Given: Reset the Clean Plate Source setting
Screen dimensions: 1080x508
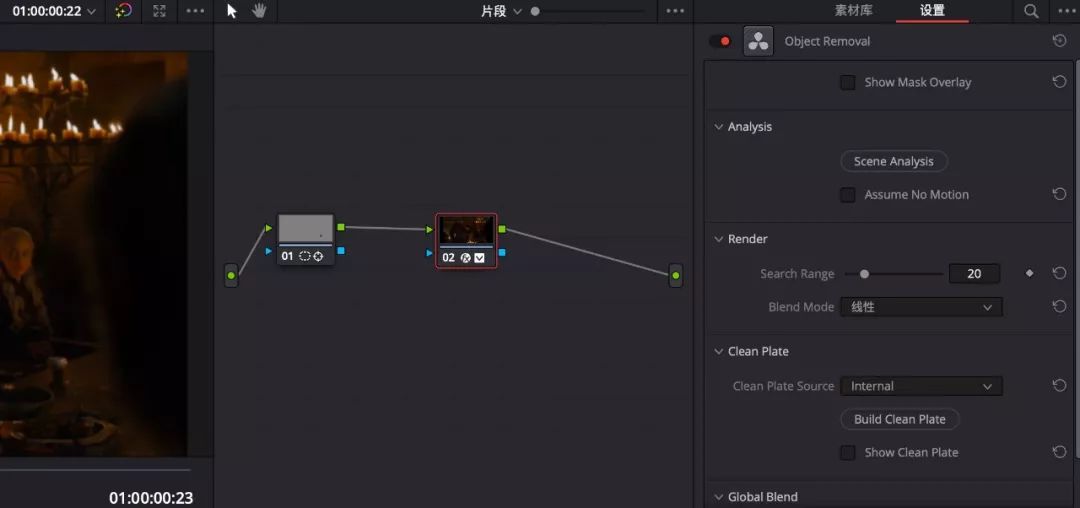Looking at the screenshot, I should click(1059, 386).
